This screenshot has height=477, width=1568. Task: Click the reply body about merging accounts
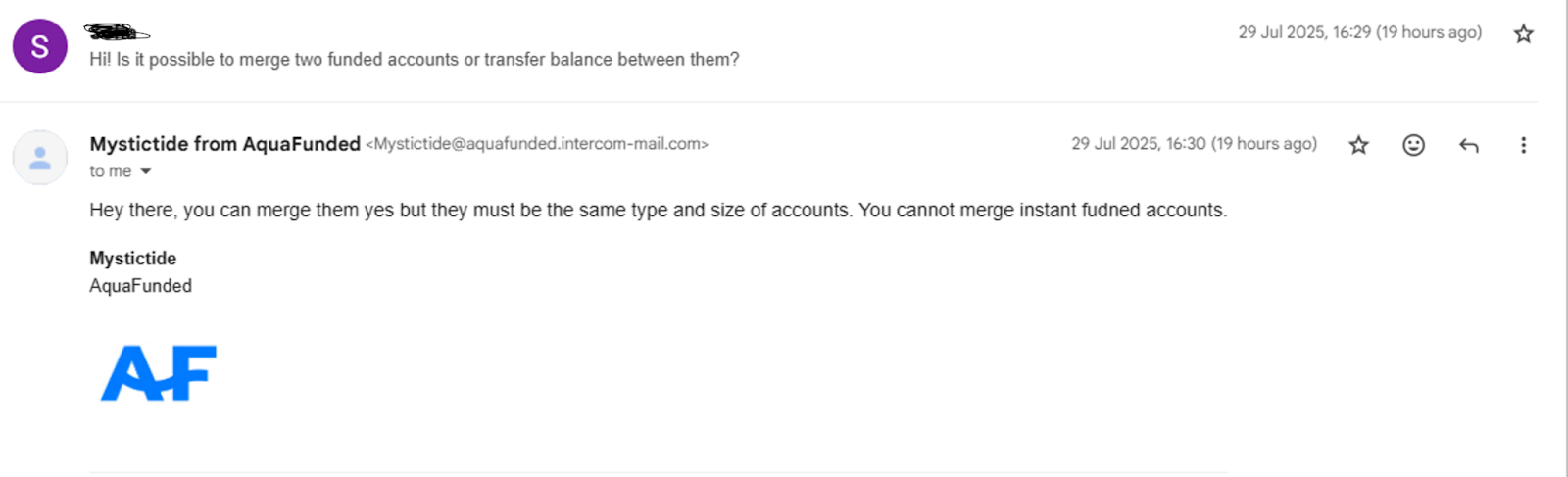click(x=659, y=211)
